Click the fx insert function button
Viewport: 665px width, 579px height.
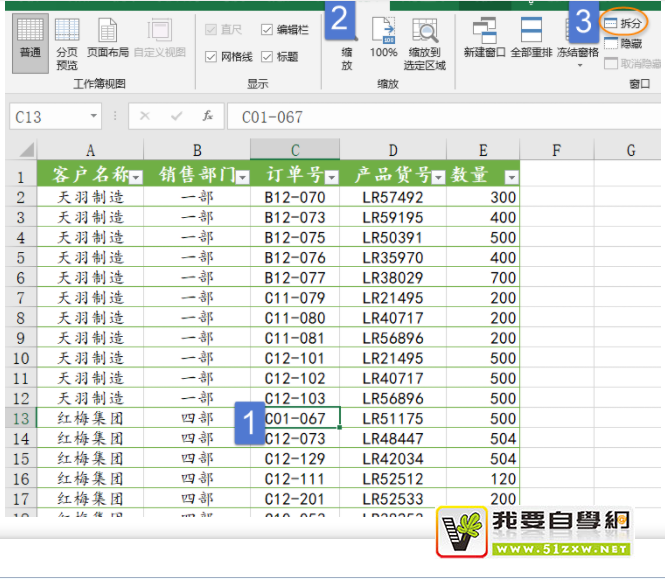click(x=208, y=116)
